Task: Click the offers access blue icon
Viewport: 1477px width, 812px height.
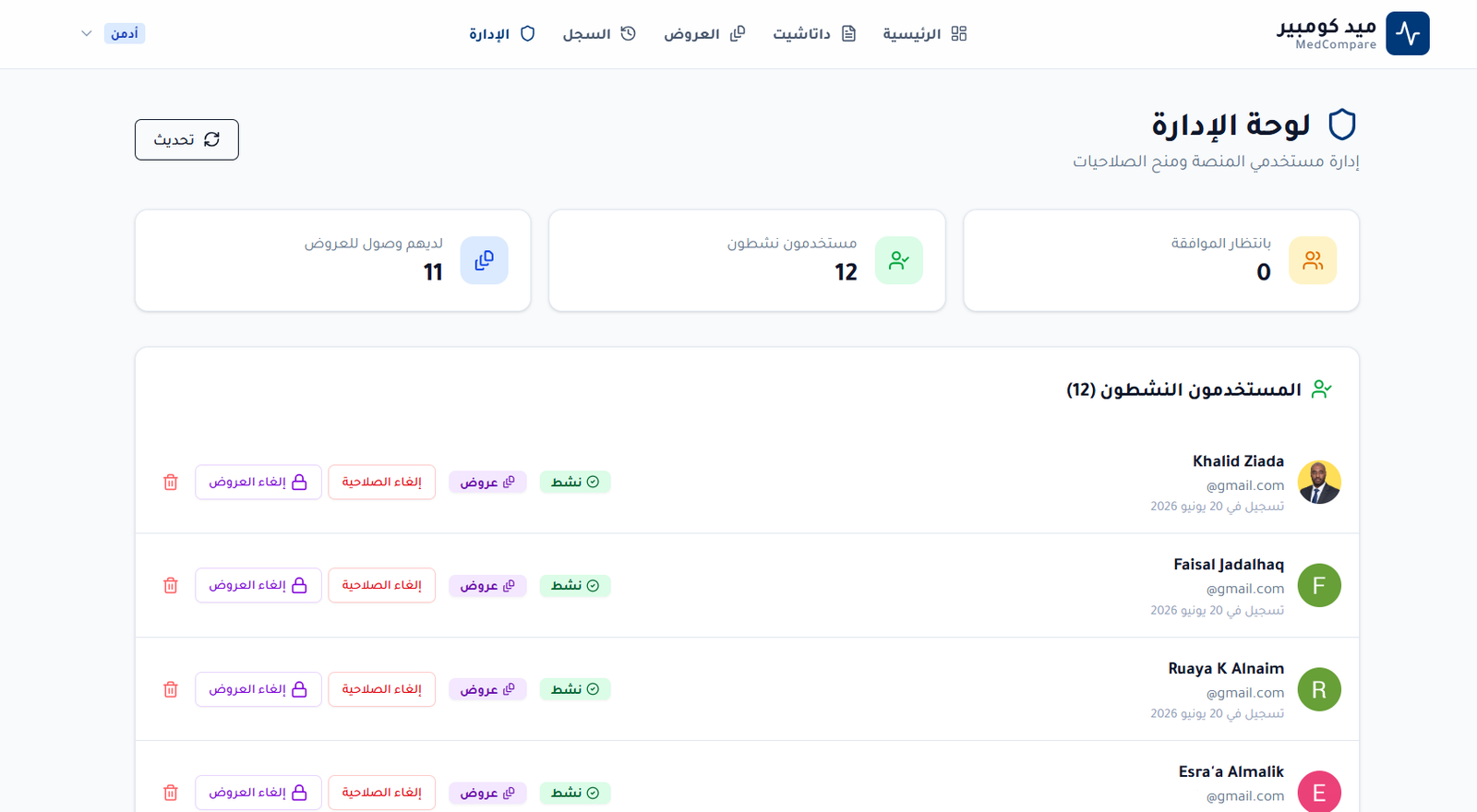Action: tap(485, 260)
